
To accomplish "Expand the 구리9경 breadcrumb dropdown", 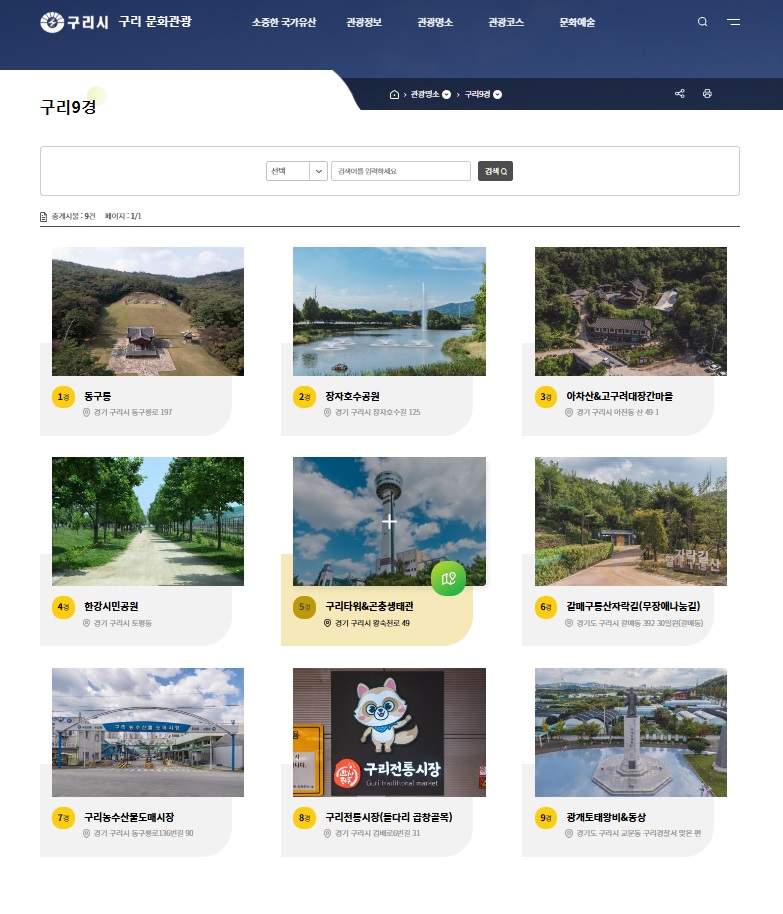I will click(497, 95).
